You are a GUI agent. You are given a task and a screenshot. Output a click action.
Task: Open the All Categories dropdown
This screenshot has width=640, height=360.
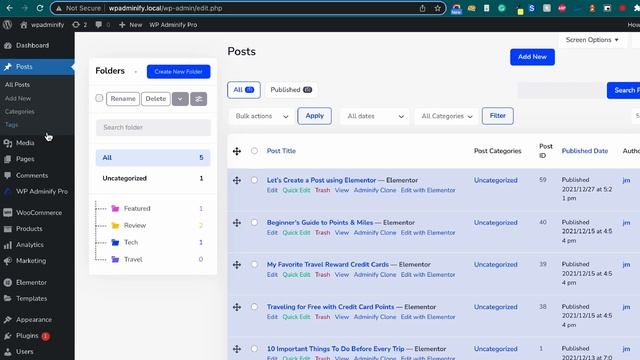[446, 116]
